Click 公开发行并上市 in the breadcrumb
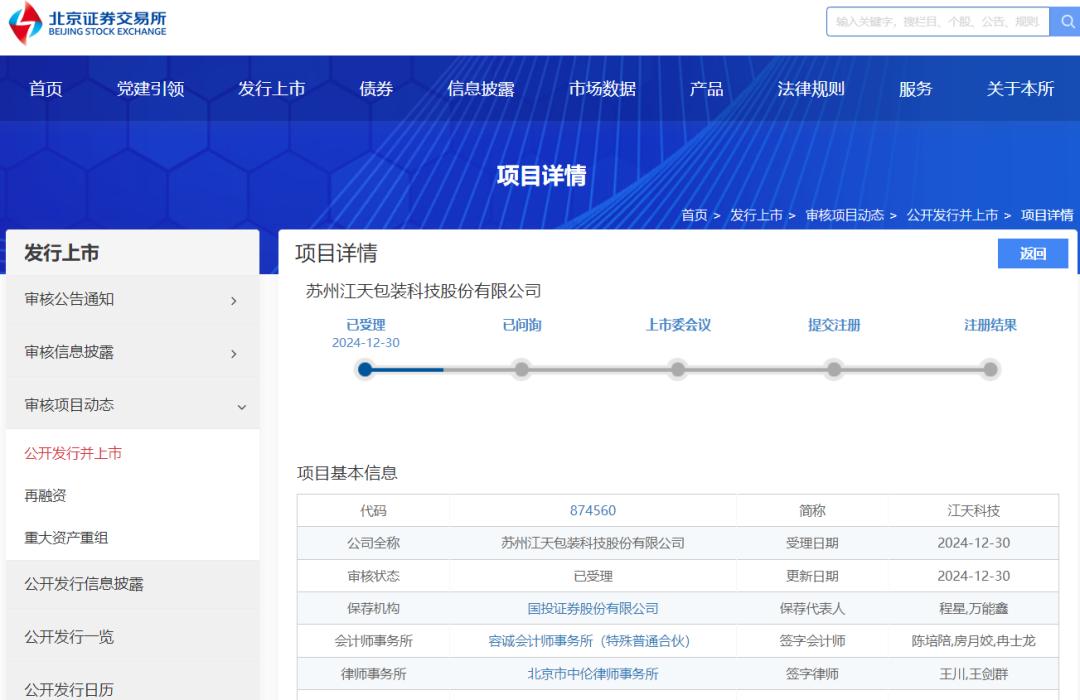Screen dimensions: 1080x700 (952, 215)
